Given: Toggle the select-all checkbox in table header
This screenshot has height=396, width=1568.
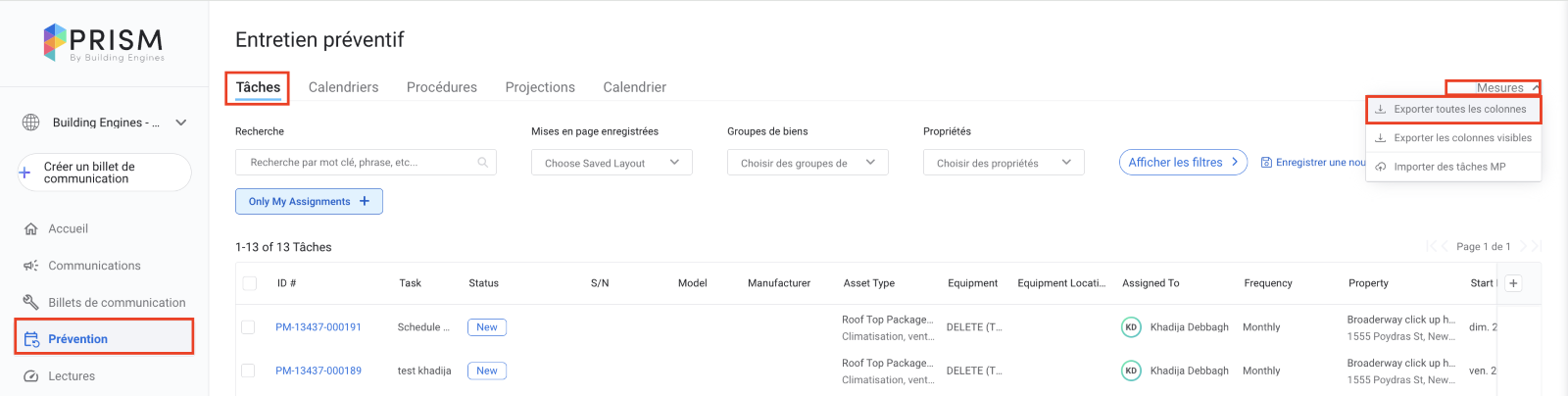Looking at the screenshot, I should click(x=250, y=283).
